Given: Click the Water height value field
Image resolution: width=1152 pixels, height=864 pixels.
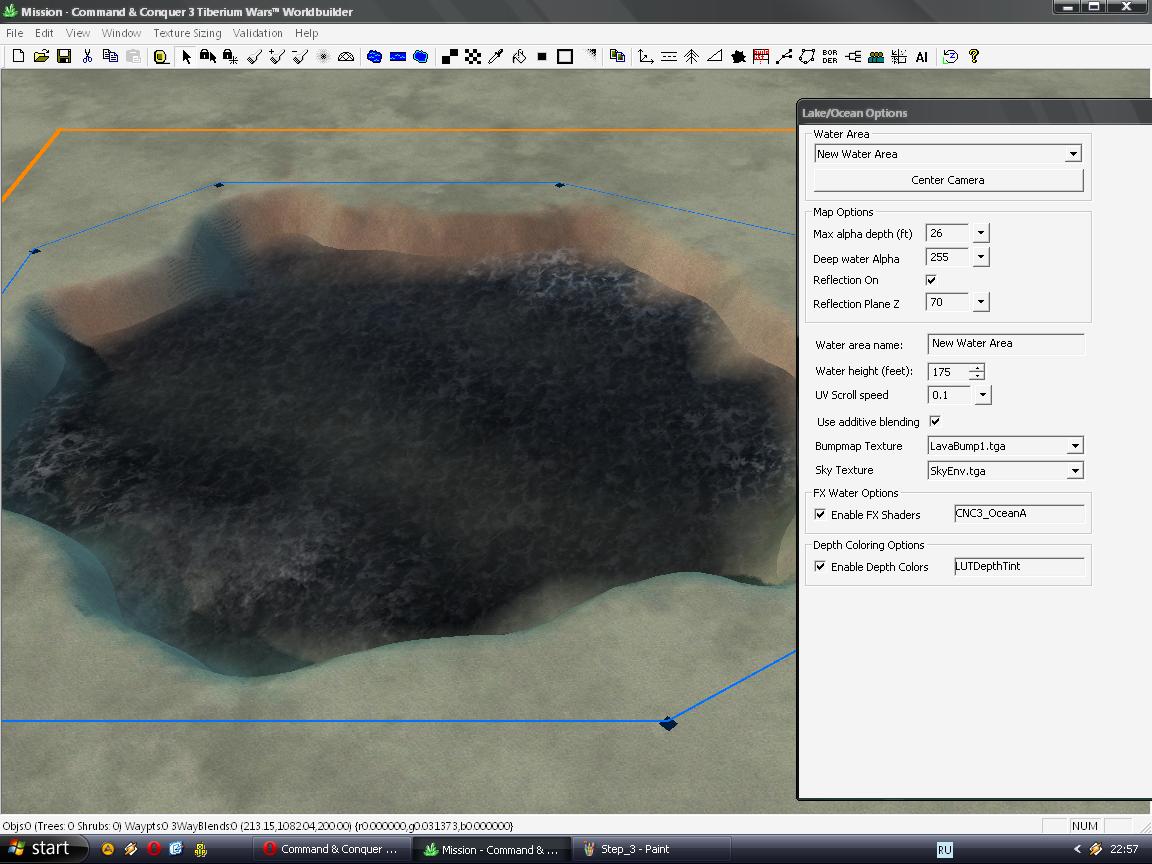Looking at the screenshot, I should (948, 372).
